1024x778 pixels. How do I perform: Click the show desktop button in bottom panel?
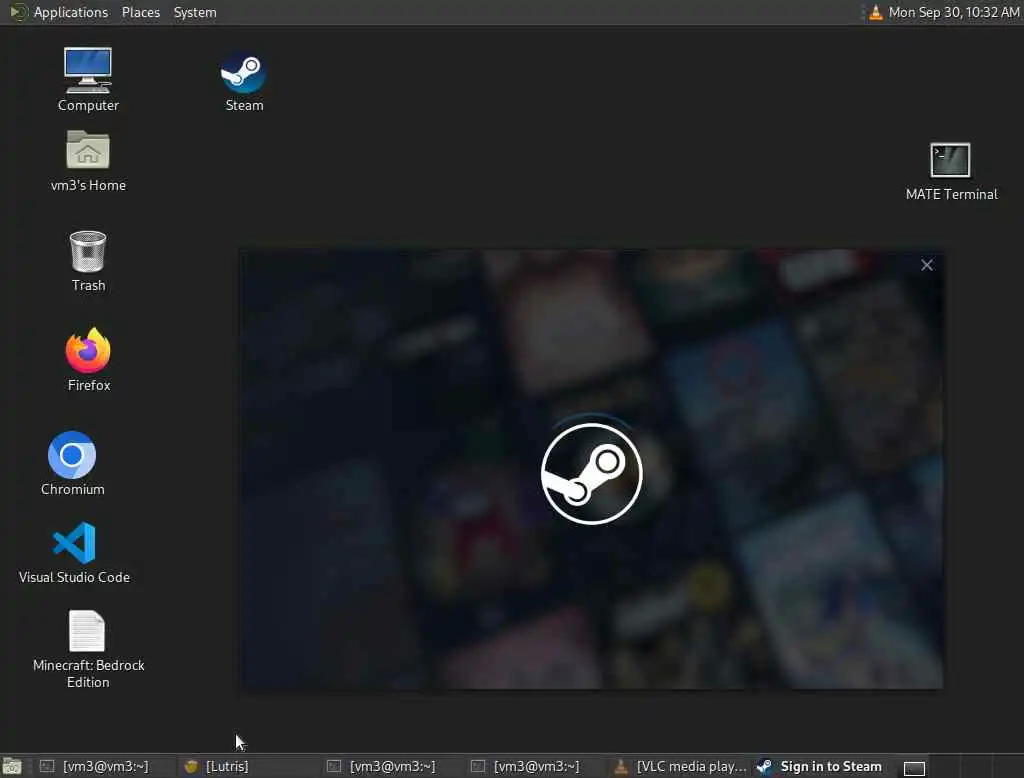pyautogui.click(x=12, y=766)
